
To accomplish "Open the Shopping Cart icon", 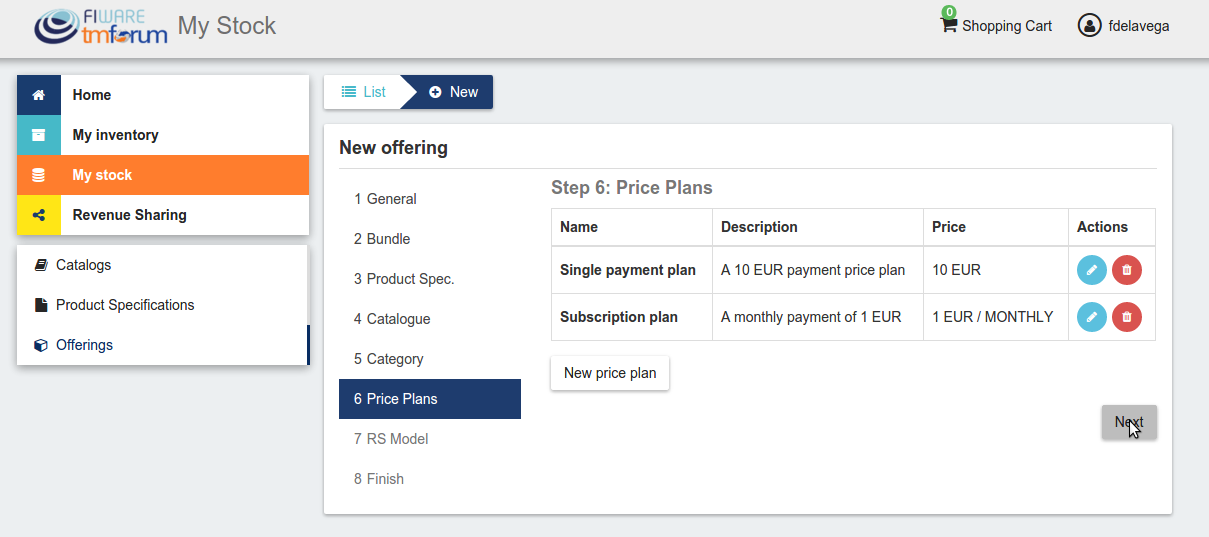I will coord(949,25).
